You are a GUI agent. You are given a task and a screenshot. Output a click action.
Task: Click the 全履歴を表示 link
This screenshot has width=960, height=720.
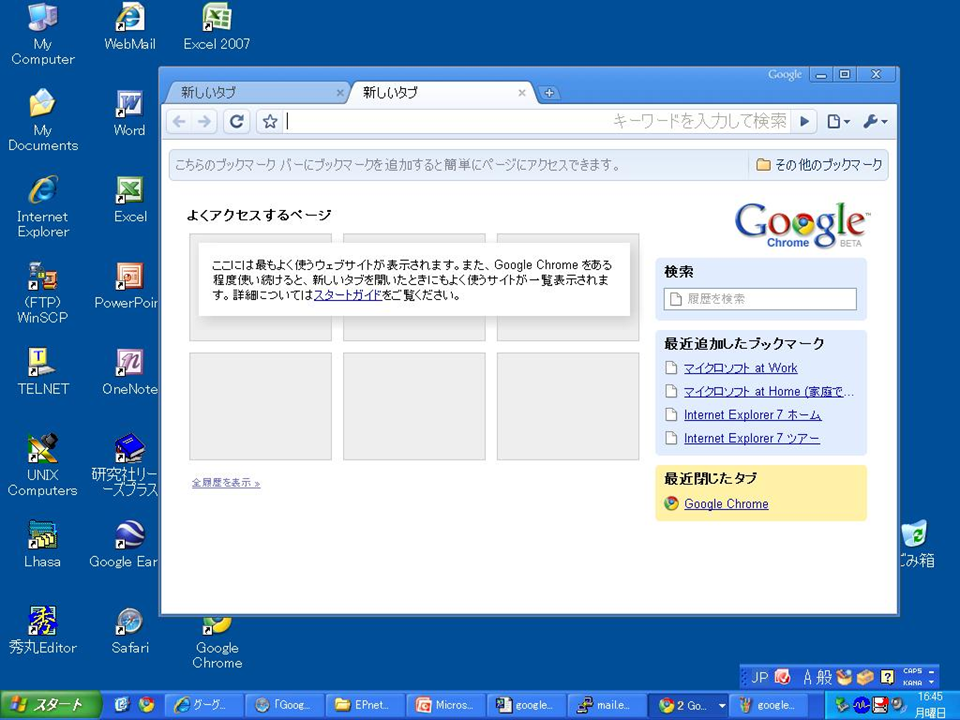226,483
